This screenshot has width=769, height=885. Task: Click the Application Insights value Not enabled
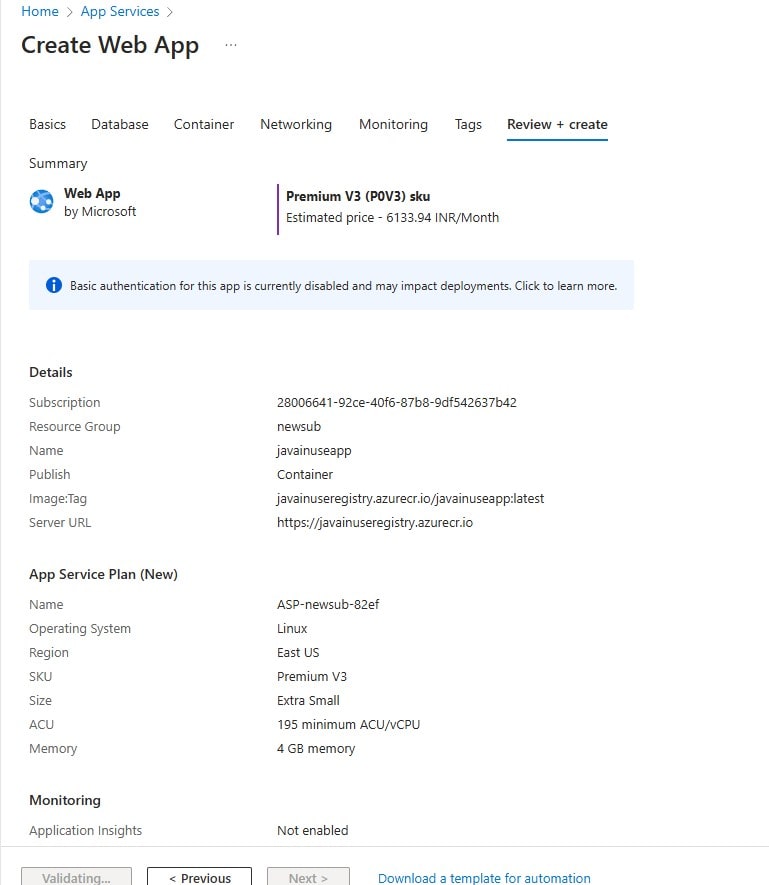point(312,831)
